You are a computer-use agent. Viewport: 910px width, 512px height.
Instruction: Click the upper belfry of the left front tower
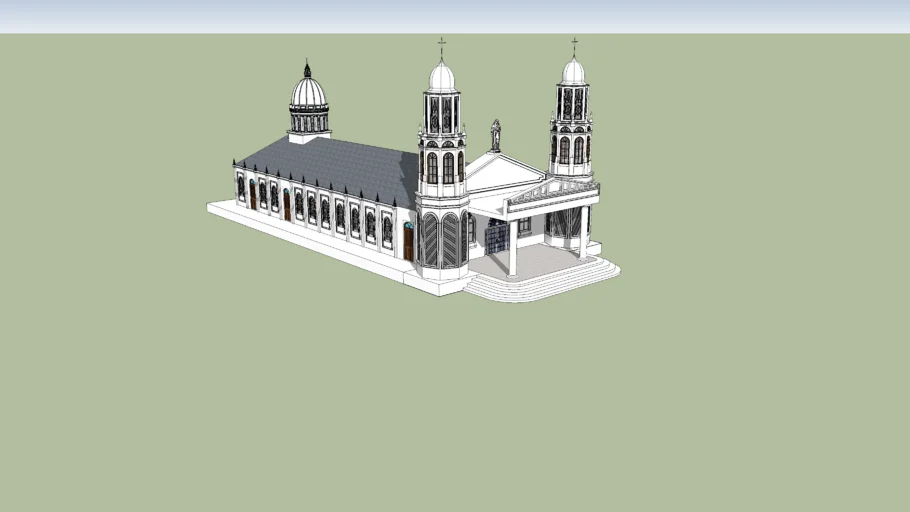441,113
